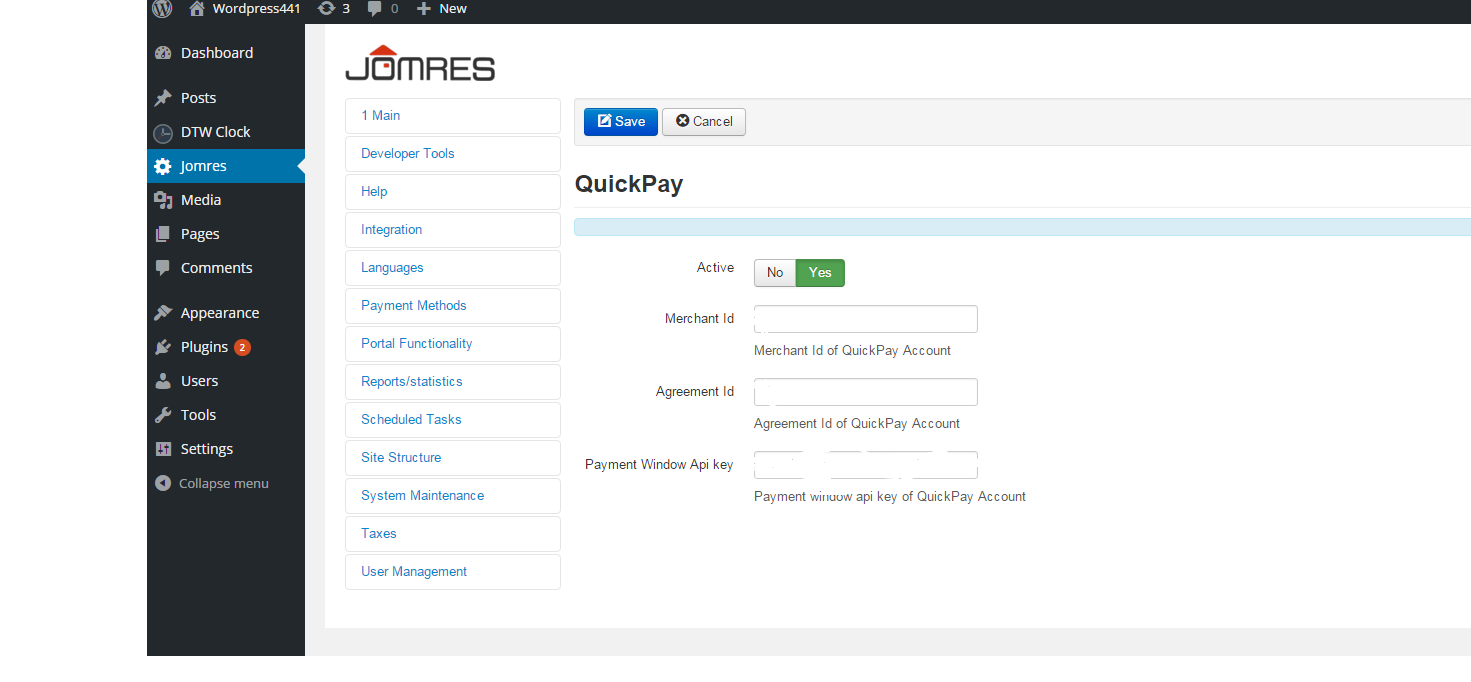Viewport: 1471px width, 682px height.
Task: Expand Payment Methods section
Action: click(453, 306)
